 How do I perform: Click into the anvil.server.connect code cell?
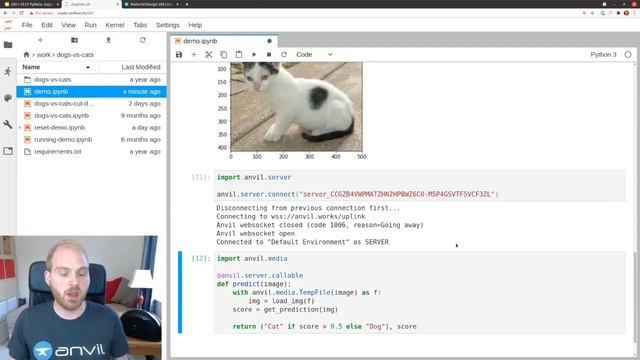(x=420, y=186)
